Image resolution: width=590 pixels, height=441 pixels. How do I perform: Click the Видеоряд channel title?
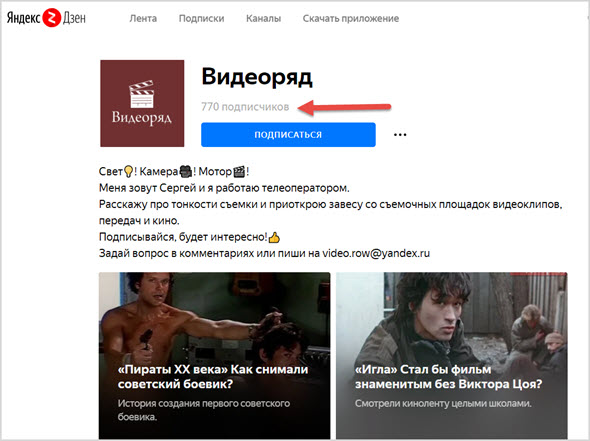click(x=257, y=77)
